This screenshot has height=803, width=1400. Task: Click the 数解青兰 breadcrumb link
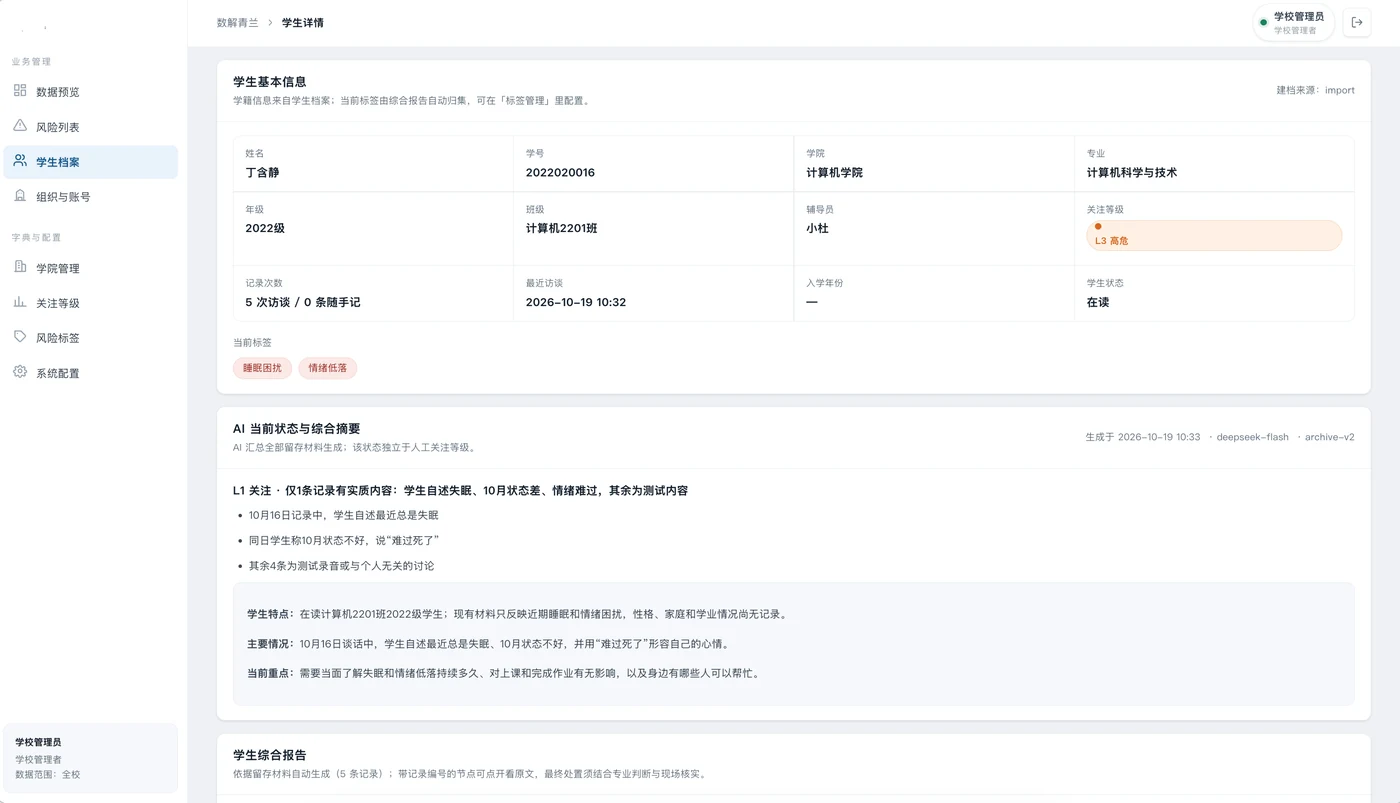pos(237,22)
